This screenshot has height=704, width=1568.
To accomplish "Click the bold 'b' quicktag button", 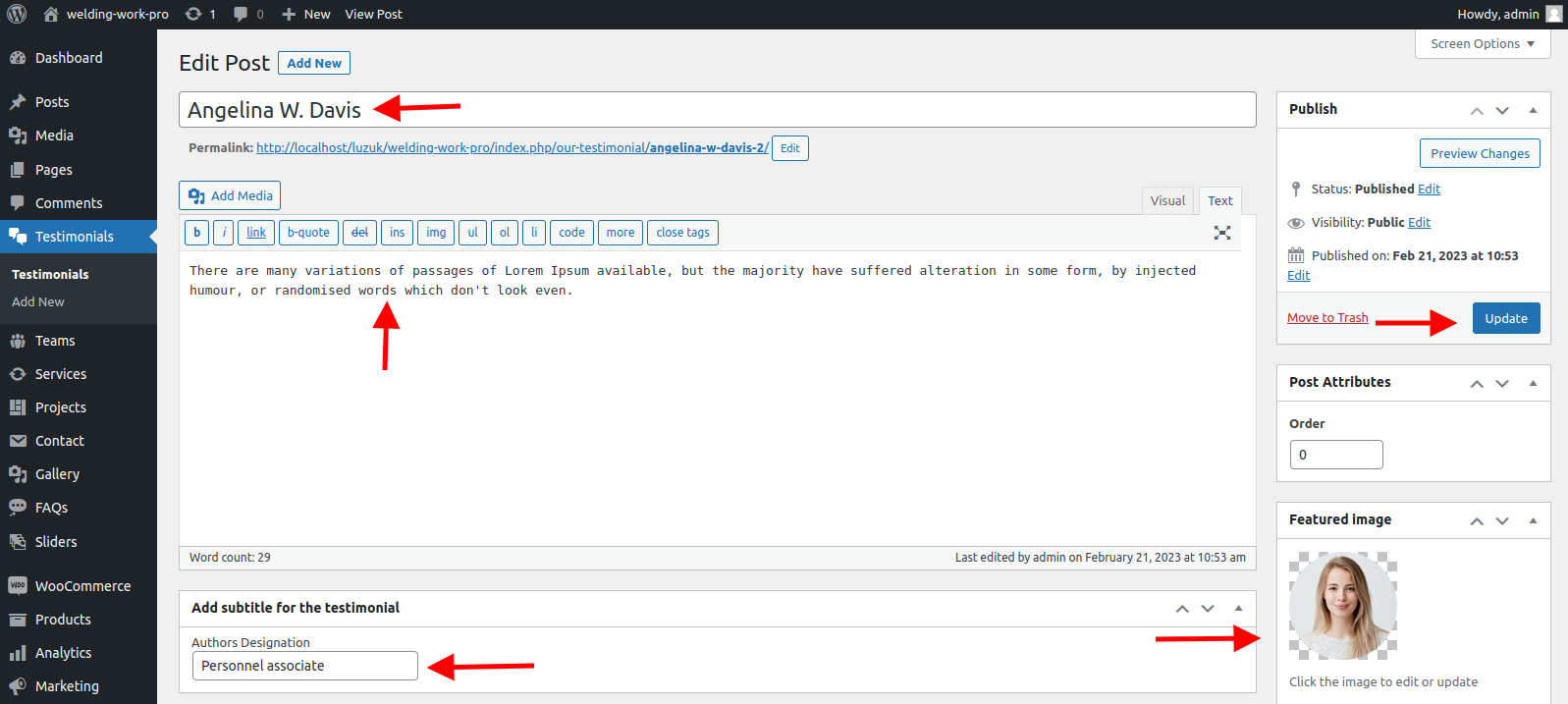I will click(x=196, y=233).
